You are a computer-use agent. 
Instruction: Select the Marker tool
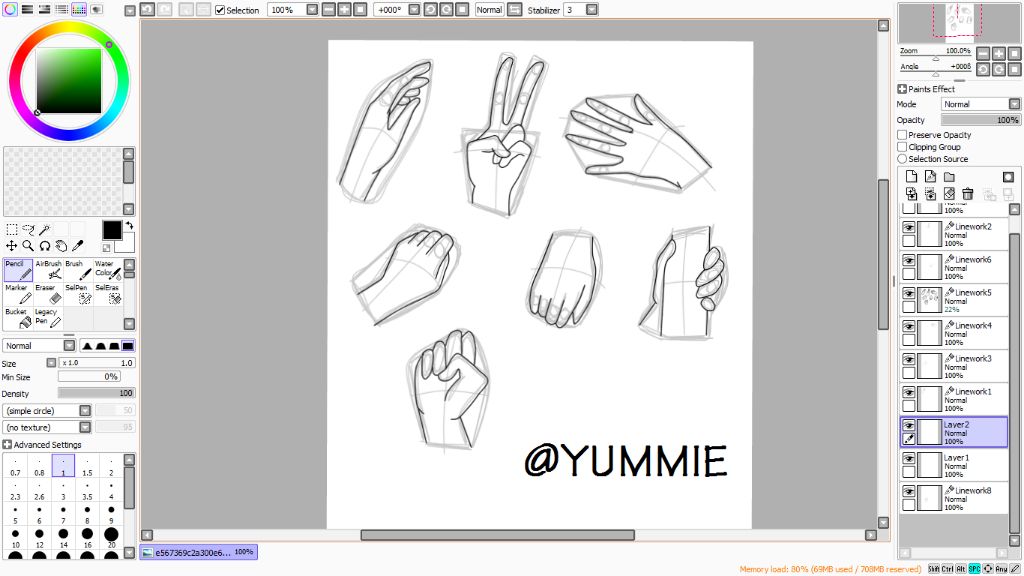(18, 294)
